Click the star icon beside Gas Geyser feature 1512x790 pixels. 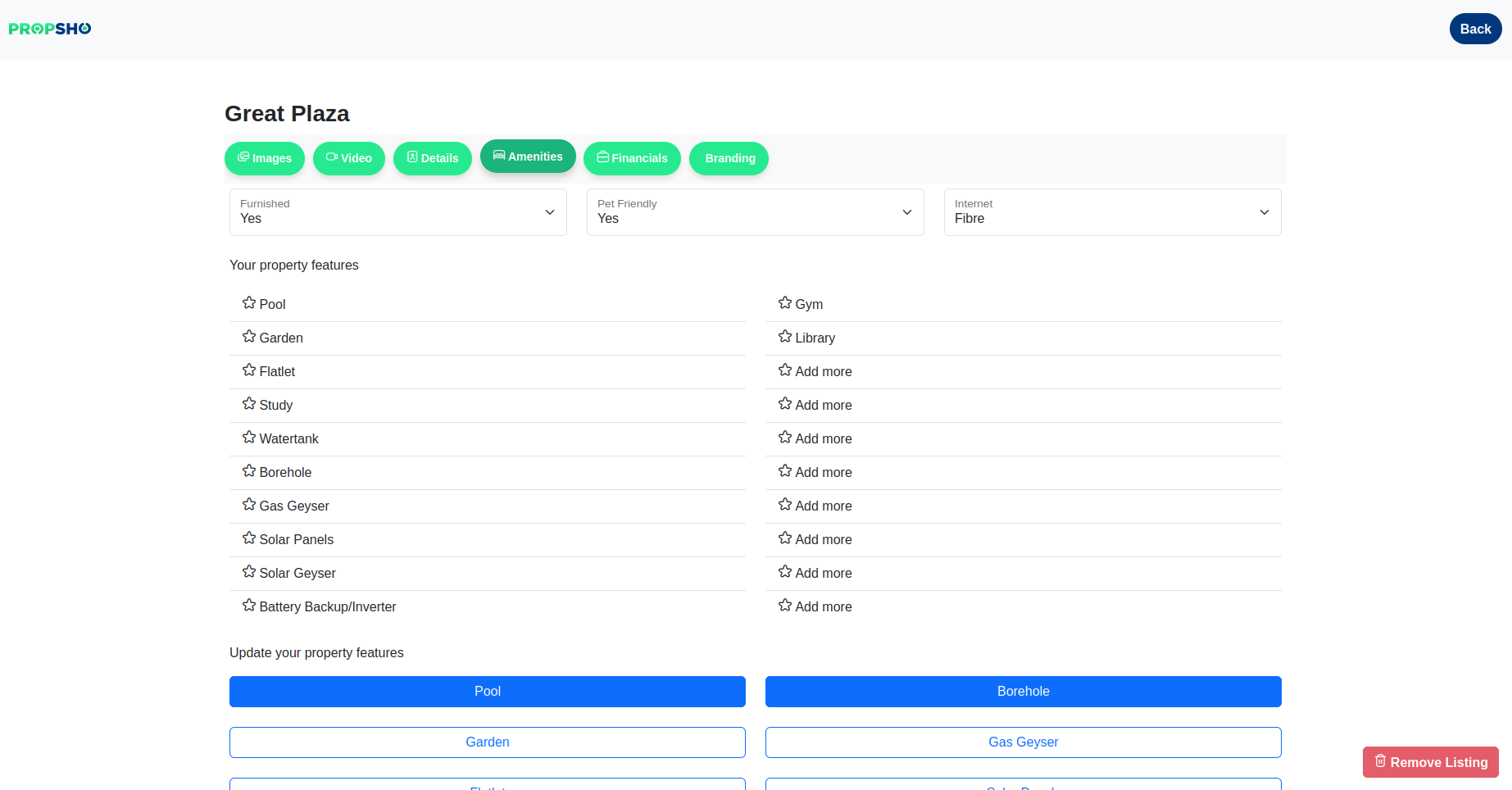point(249,504)
